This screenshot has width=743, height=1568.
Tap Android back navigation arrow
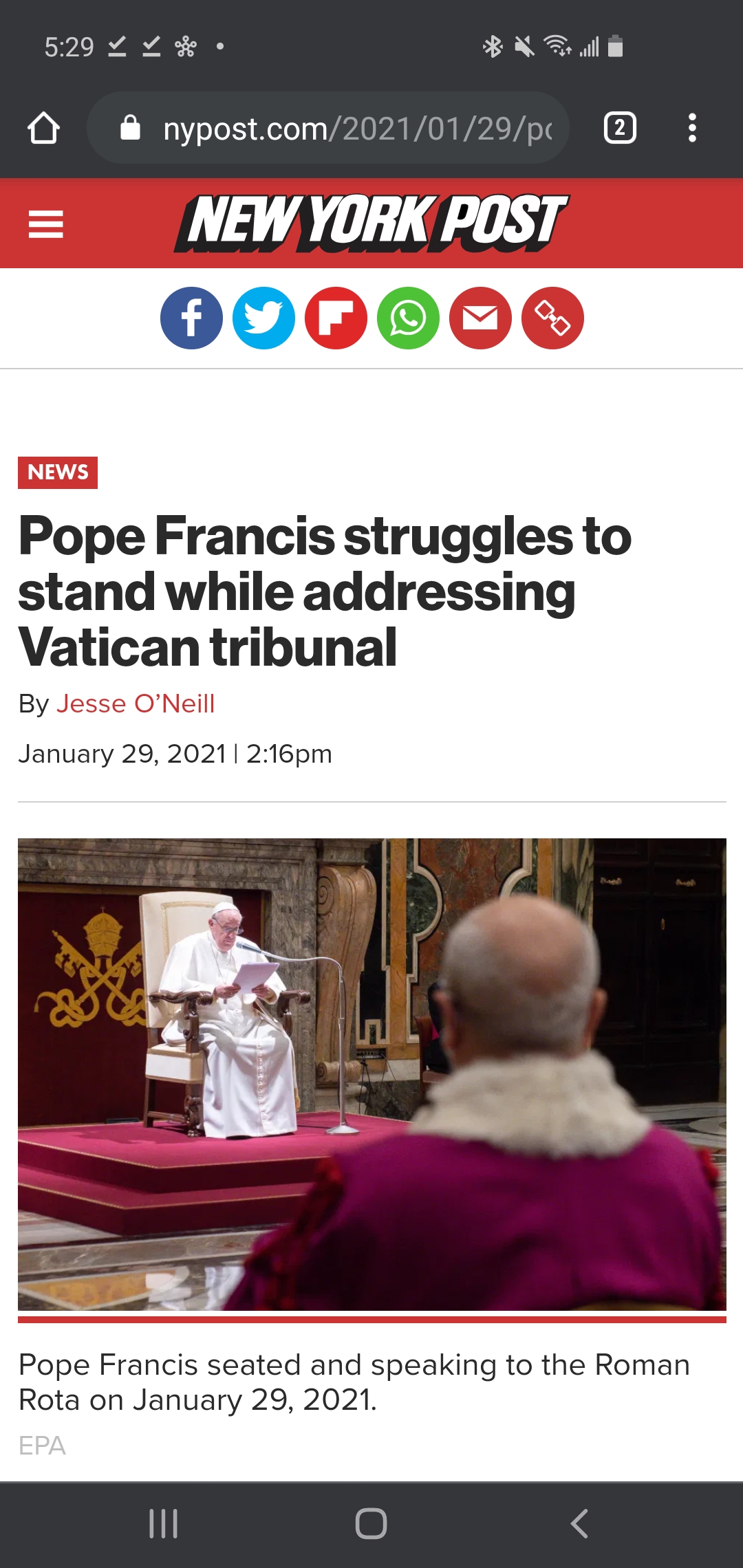(x=579, y=1524)
